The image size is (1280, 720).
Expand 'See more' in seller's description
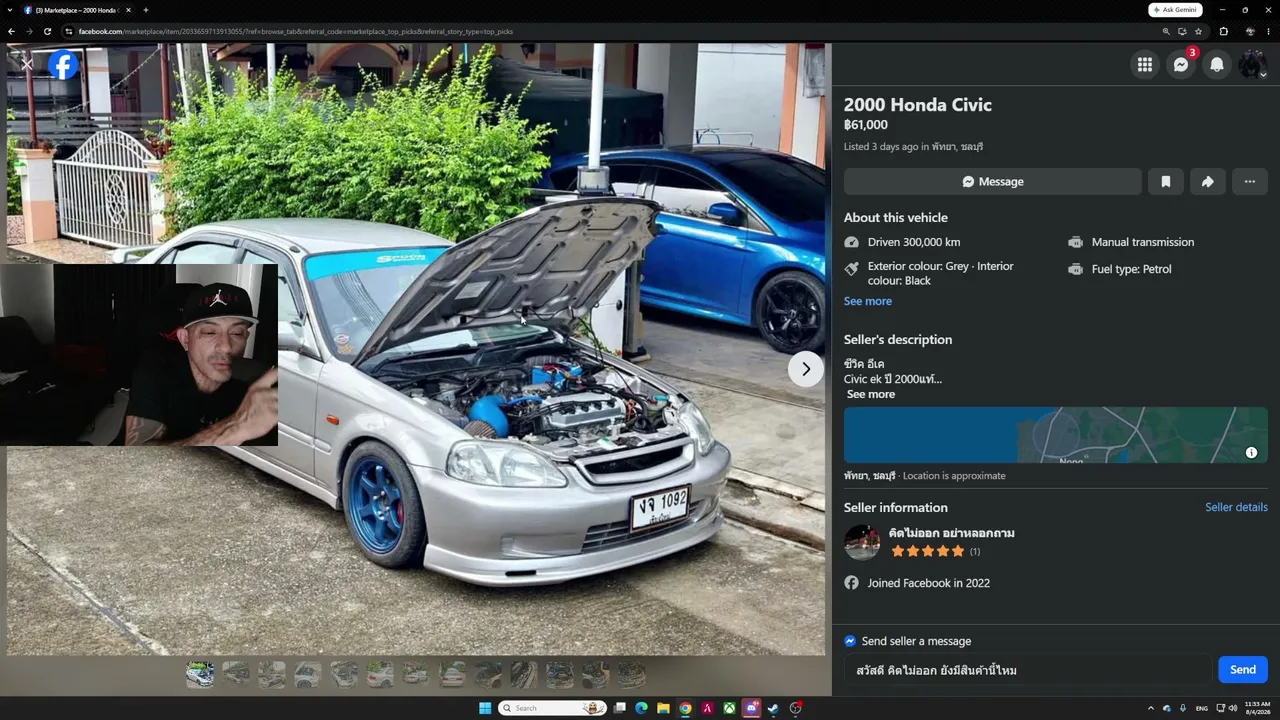tap(871, 394)
